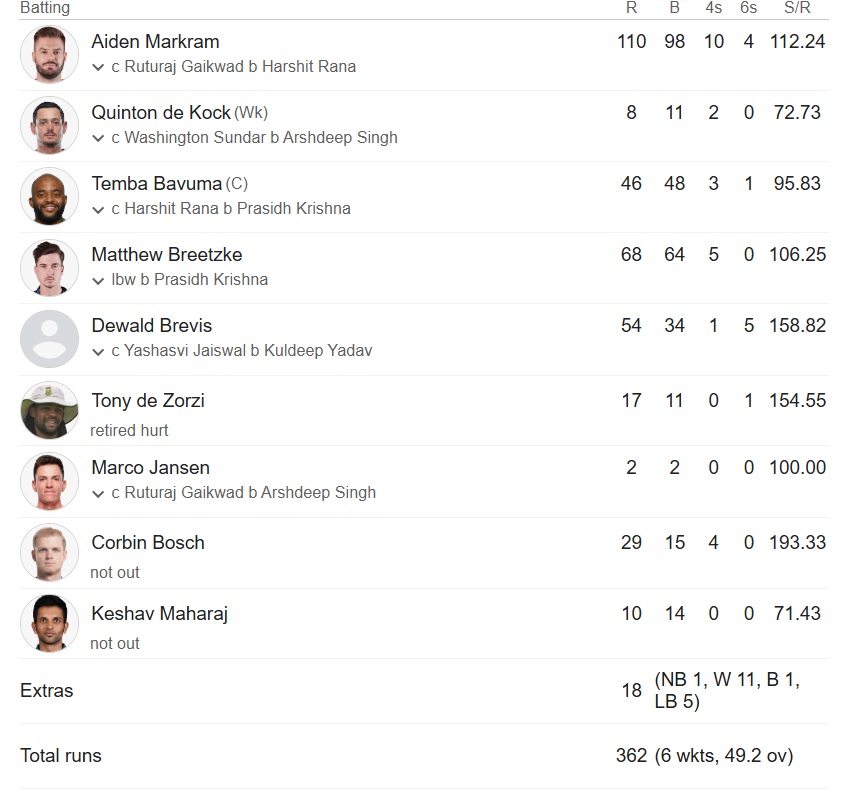The width and height of the screenshot is (841, 797).
Task: Click the Total runs row label
Action: [x=61, y=756]
